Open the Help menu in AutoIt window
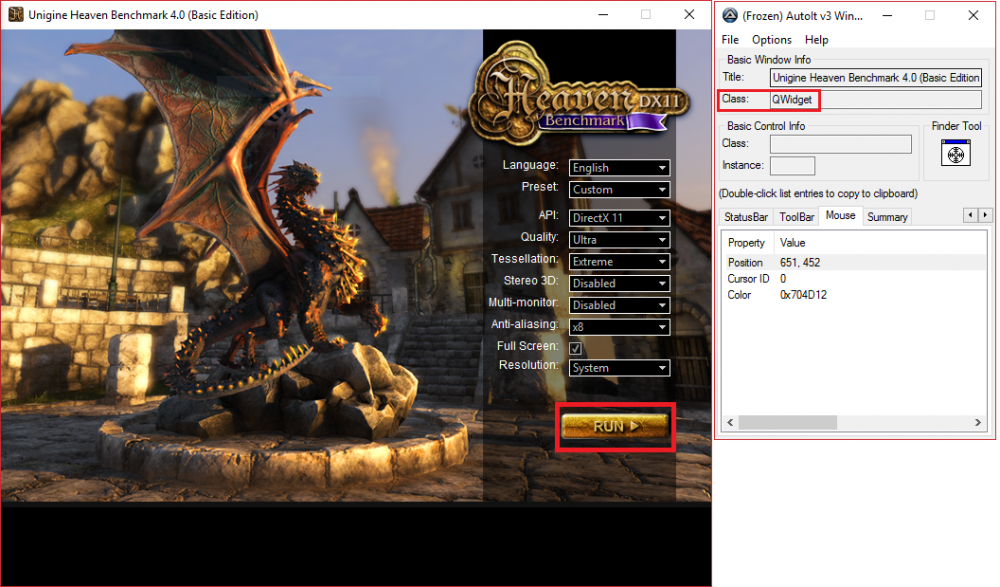Image resolution: width=1000 pixels, height=587 pixels. click(x=816, y=40)
